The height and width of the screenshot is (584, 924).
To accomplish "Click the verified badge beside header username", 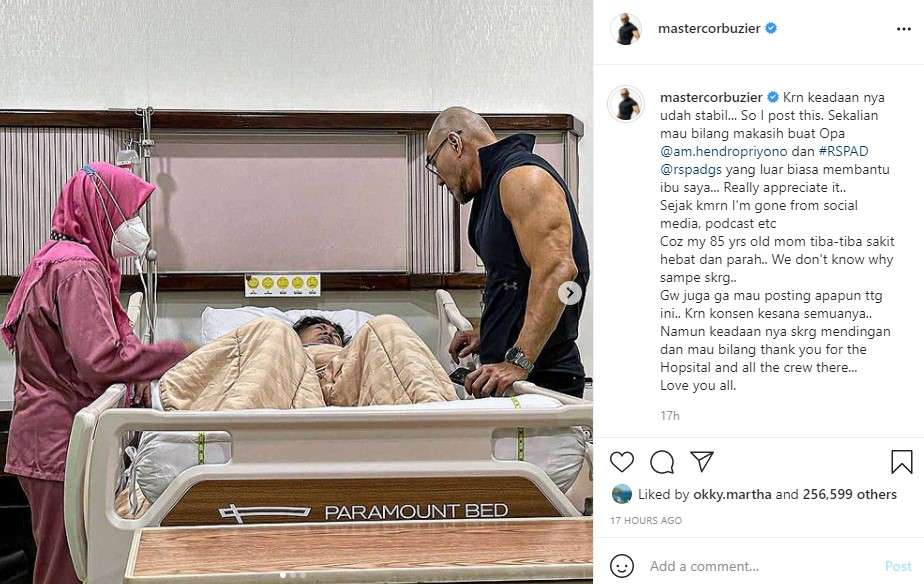I will click(x=770, y=28).
